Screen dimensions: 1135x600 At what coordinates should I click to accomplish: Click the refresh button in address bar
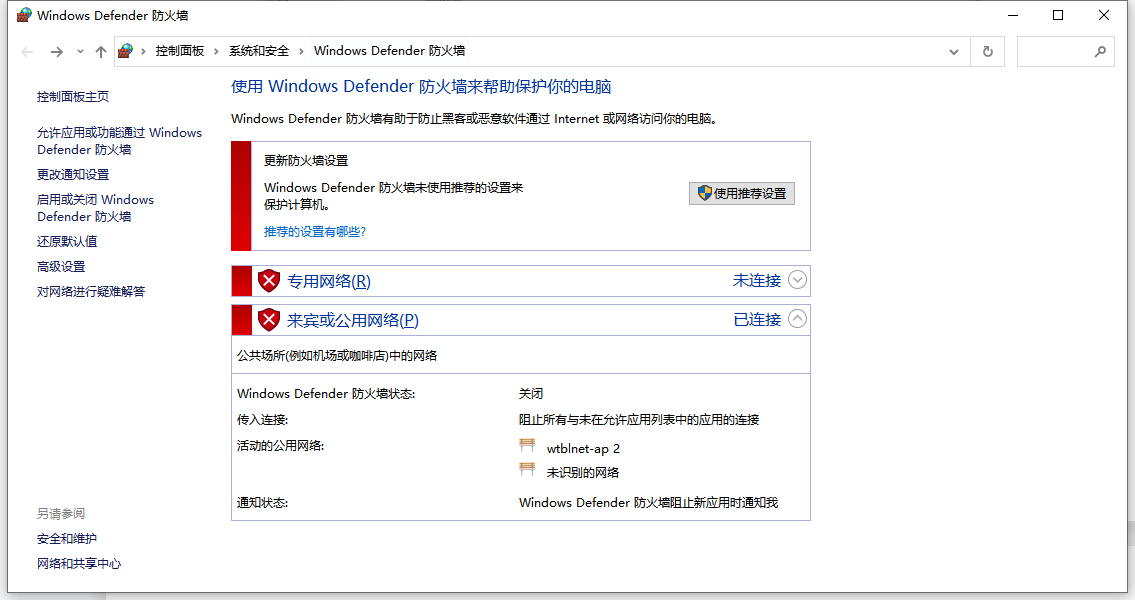pos(988,51)
